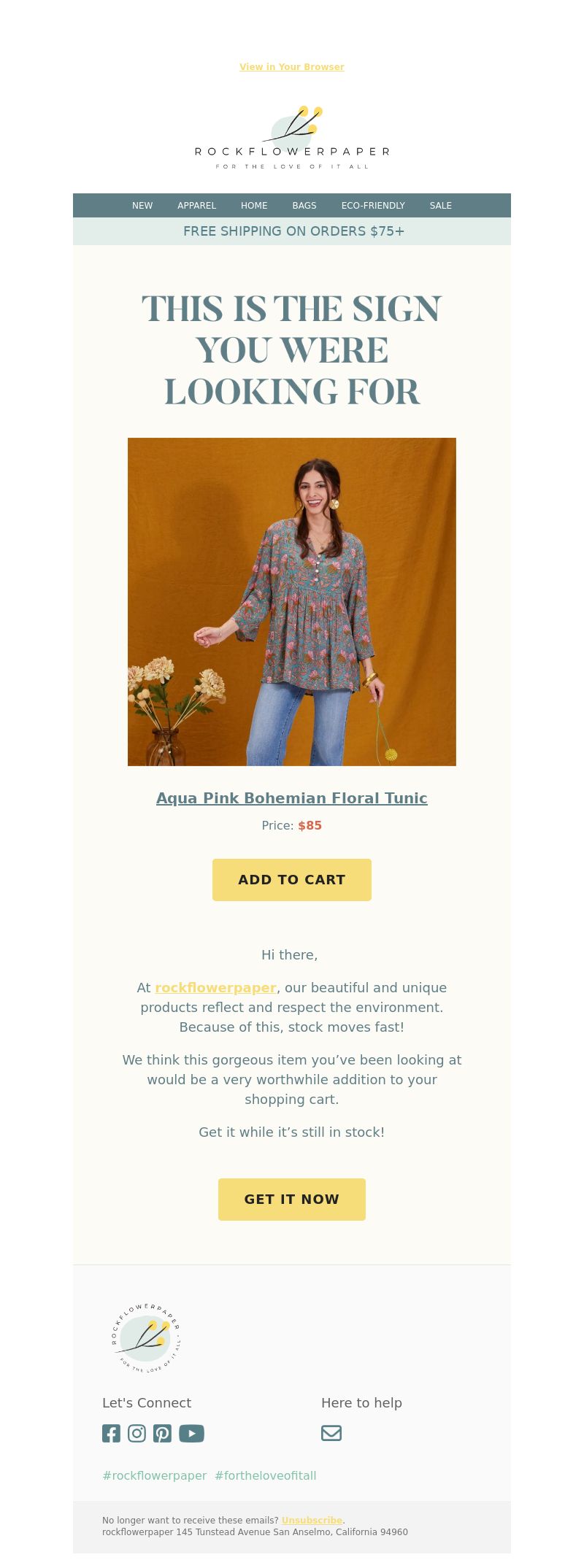The image size is (584, 1568).
Task: Click the round rockflowerpaper footer logo
Action: (146, 1337)
